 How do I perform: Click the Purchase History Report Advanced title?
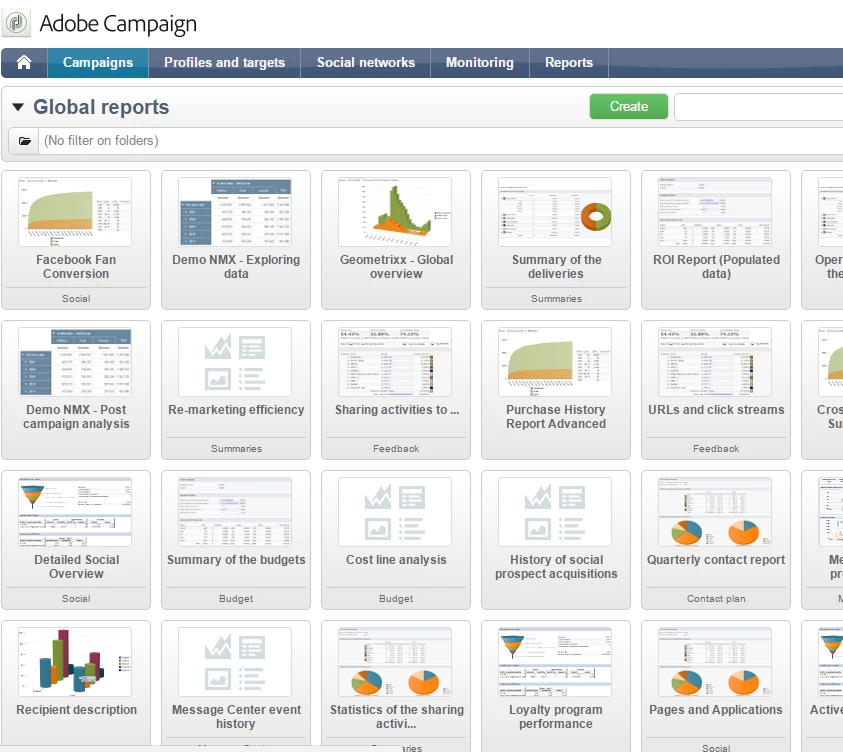pos(556,417)
